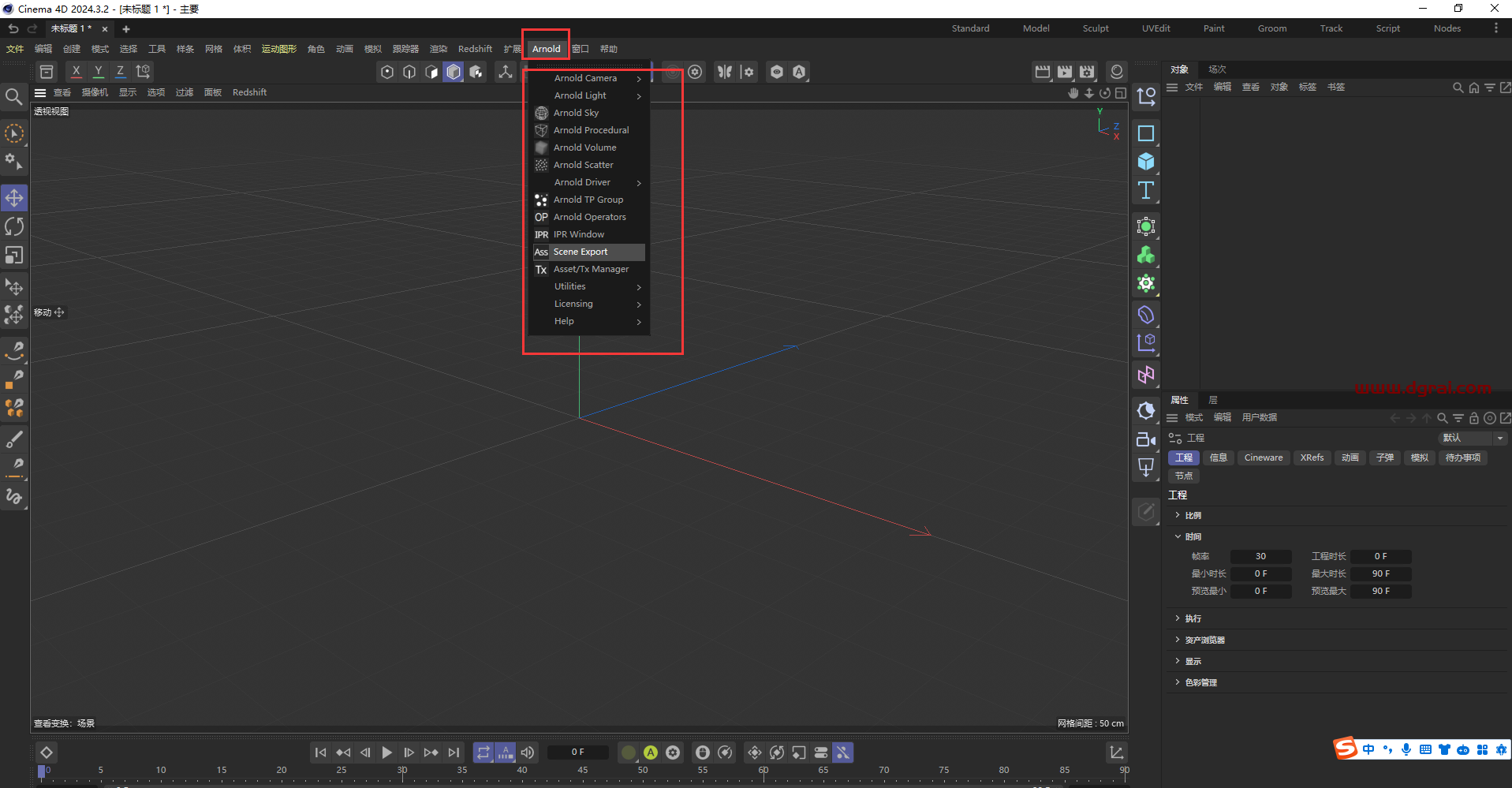
Task: Click the 节点 attribute button
Action: 1184,476
